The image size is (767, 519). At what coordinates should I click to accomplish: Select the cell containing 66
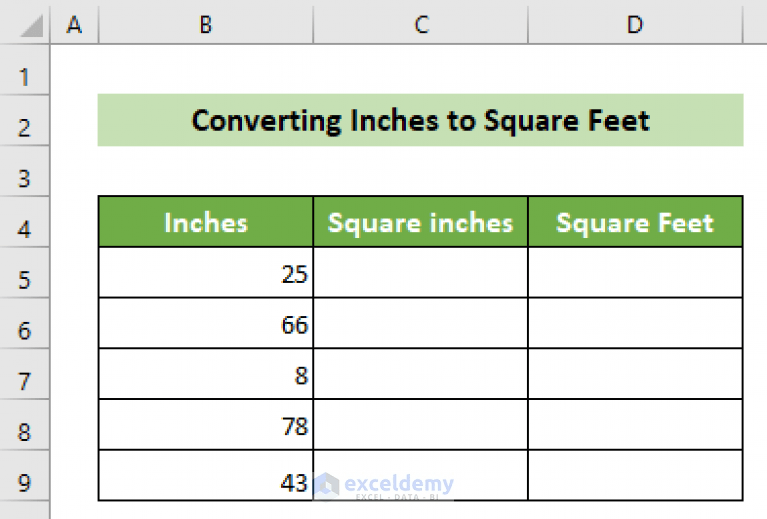pos(206,323)
